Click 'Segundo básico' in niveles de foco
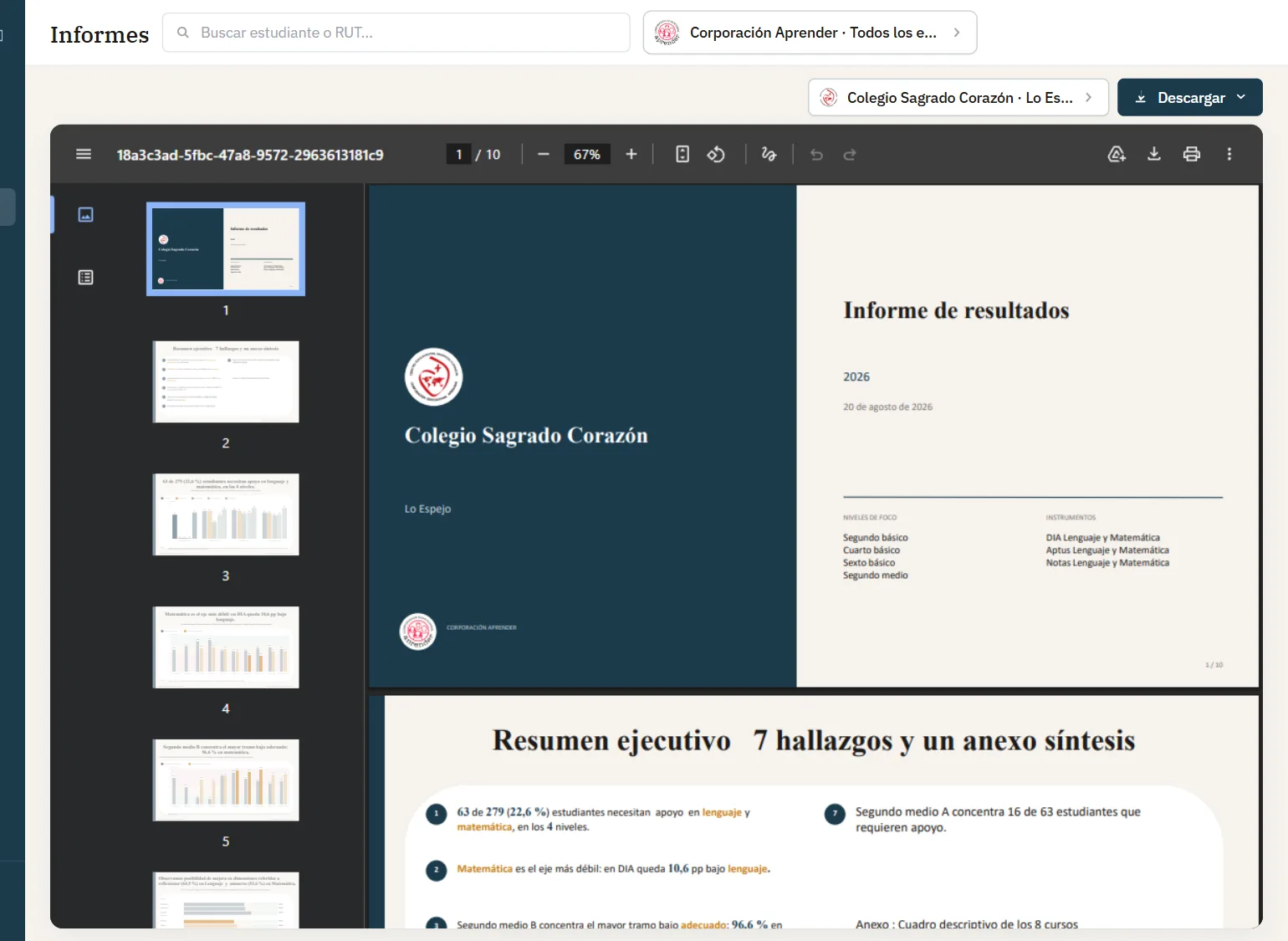1288x941 pixels. pos(875,538)
